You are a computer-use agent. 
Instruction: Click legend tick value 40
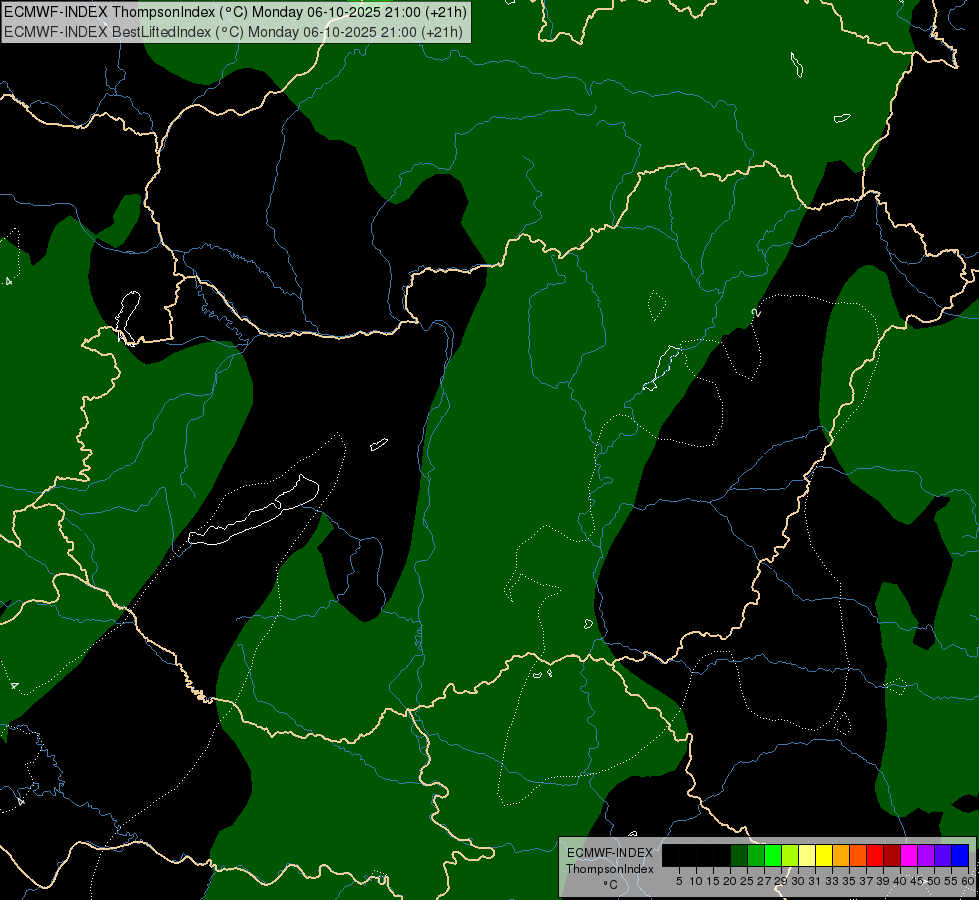pyautogui.click(x=900, y=881)
